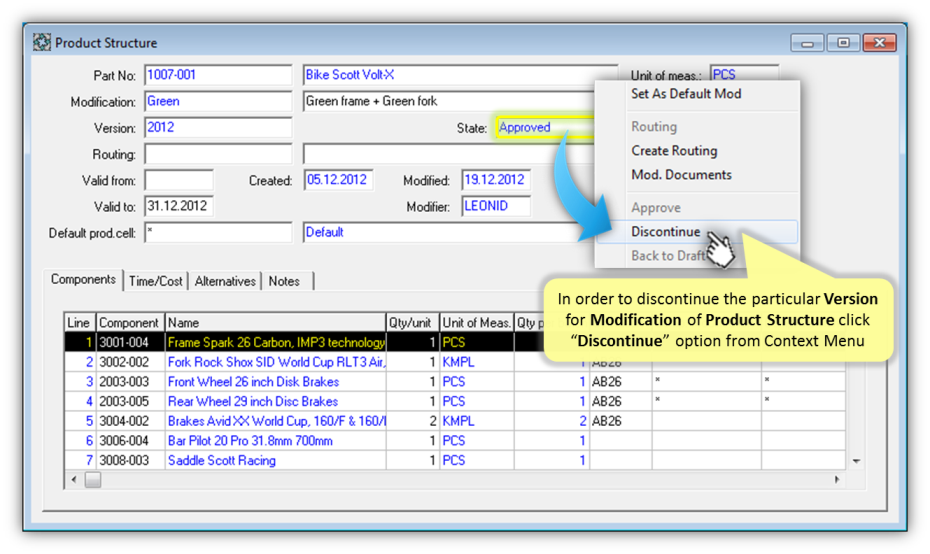This screenshot has width=930, height=554.
Task: Click the vertical scrollbar down arrow
Action: coord(855,461)
